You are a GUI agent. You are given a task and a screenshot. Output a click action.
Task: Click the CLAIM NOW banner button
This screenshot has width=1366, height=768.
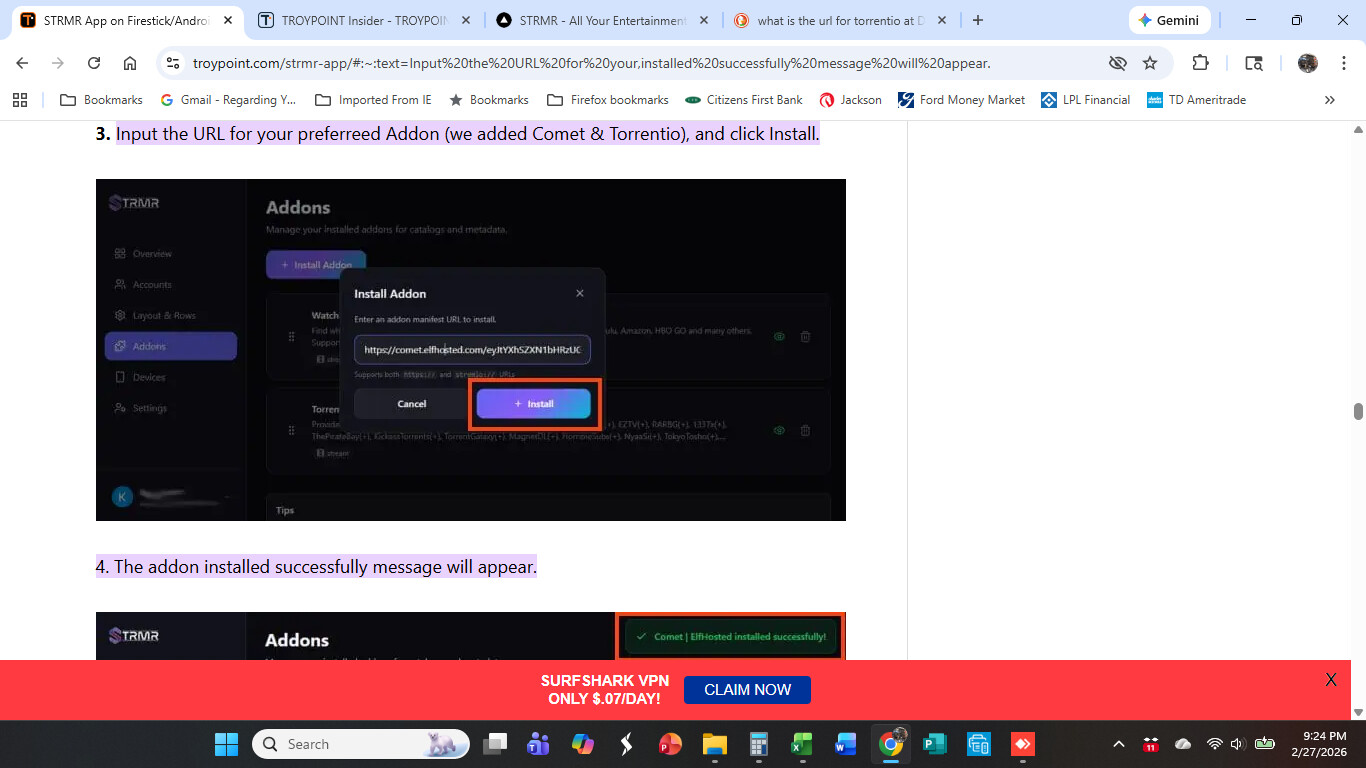click(x=747, y=690)
